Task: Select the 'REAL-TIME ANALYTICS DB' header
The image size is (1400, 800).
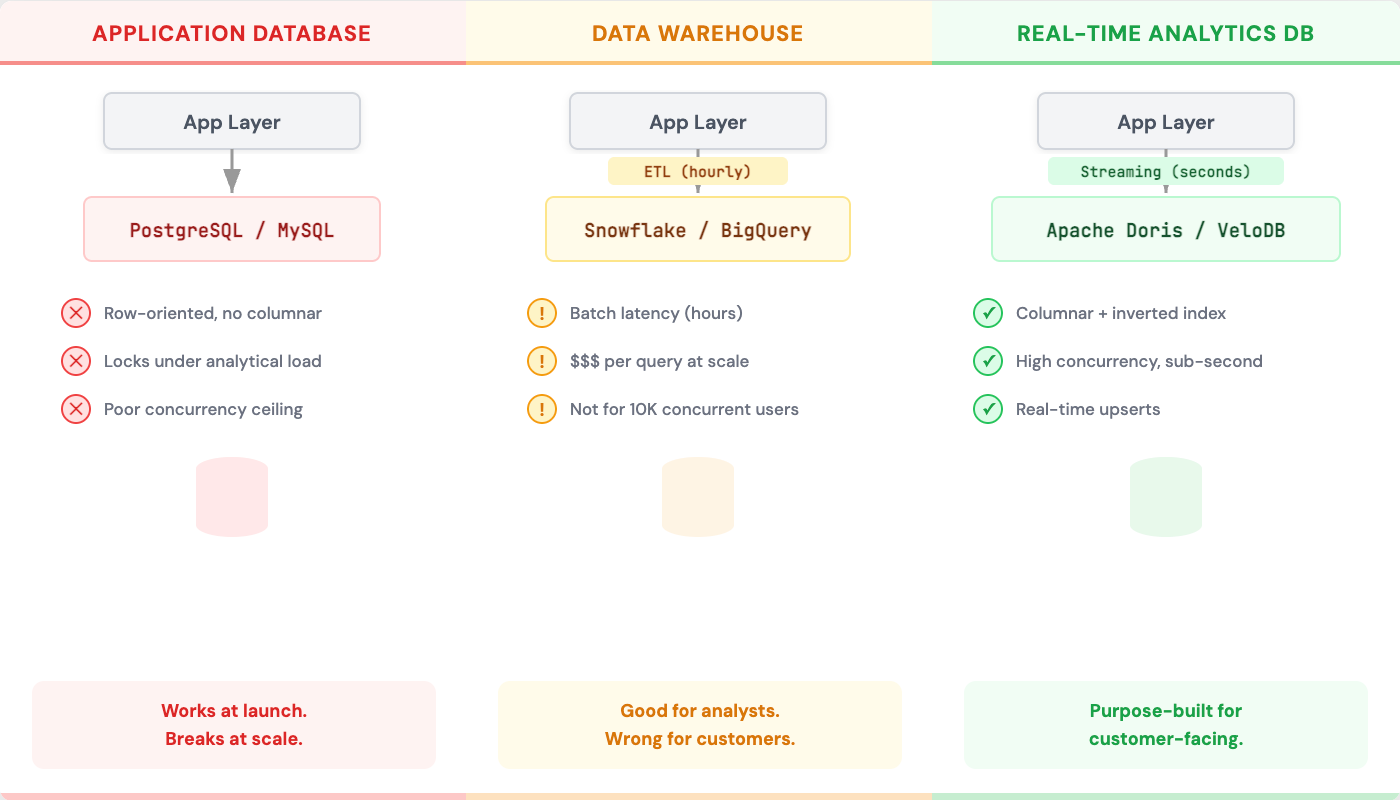Action: coord(1166,33)
